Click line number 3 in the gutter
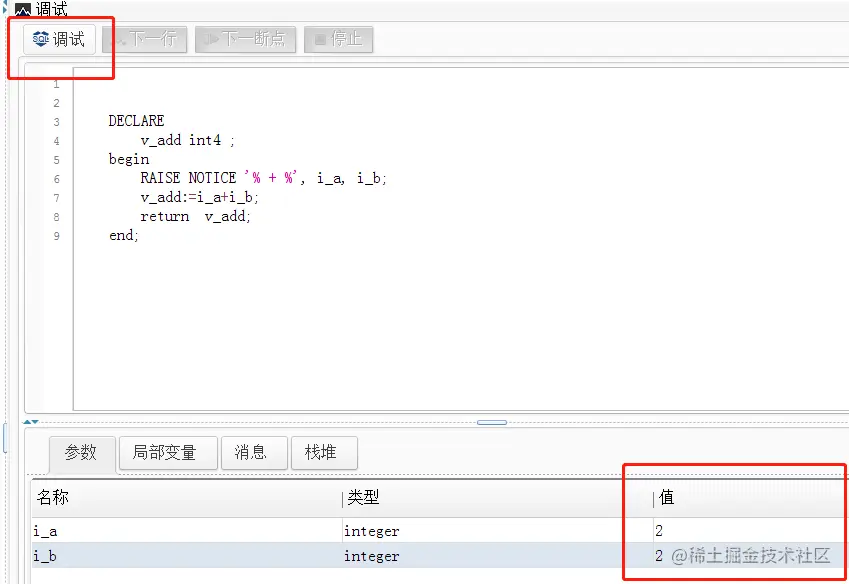Viewport: 849px width, 584px height. [56, 122]
